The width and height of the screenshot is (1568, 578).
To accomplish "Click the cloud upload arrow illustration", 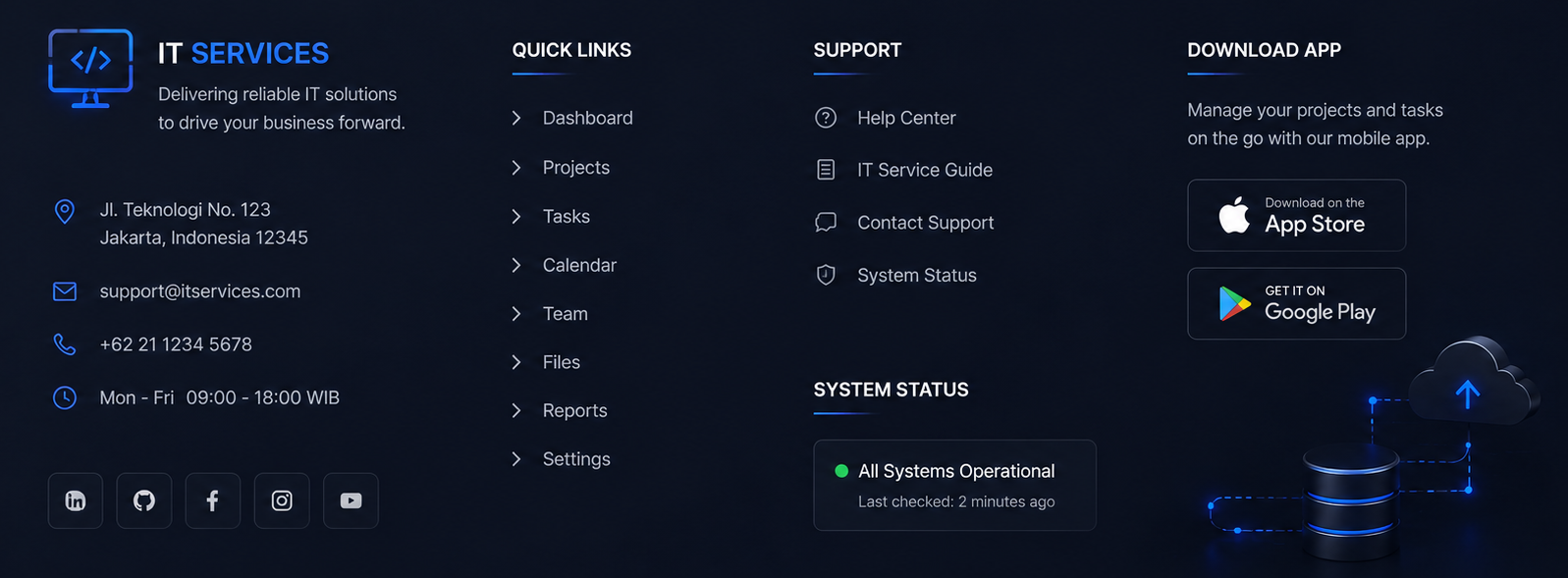I will tap(1473, 382).
